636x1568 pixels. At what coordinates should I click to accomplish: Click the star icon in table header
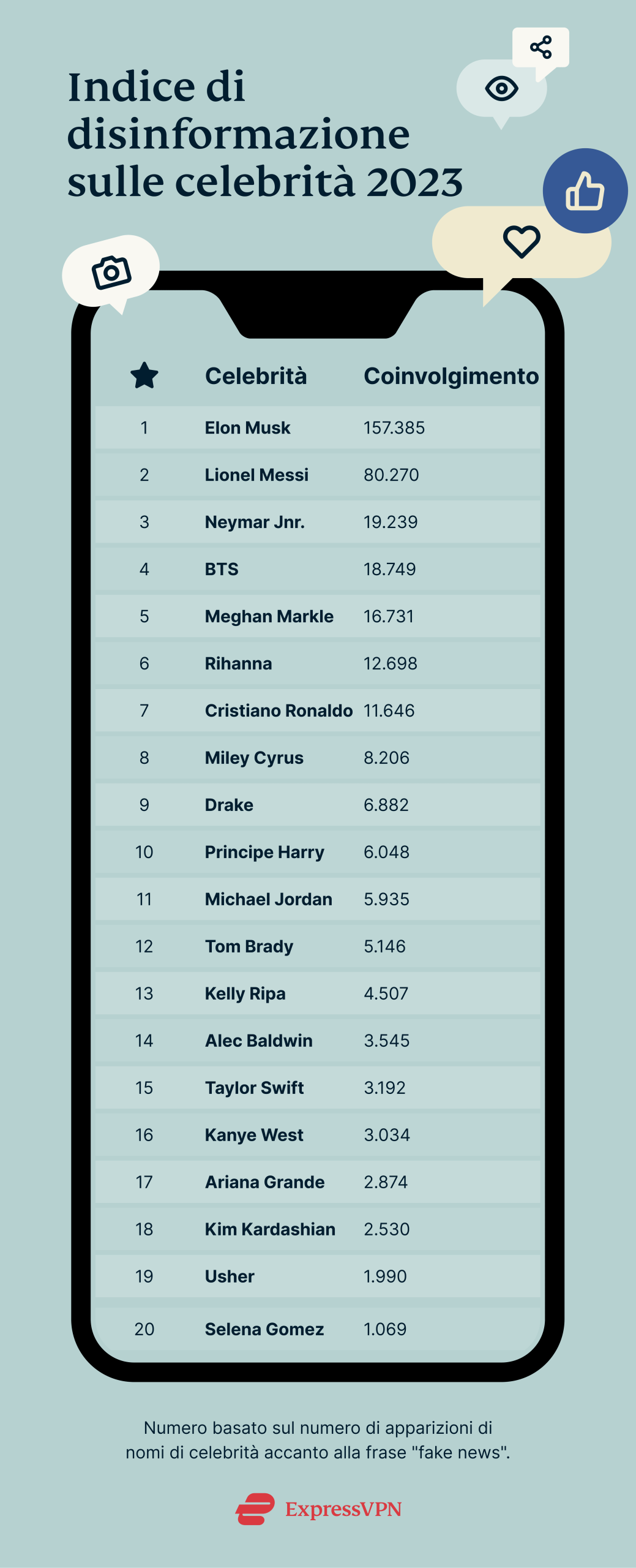[144, 375]
